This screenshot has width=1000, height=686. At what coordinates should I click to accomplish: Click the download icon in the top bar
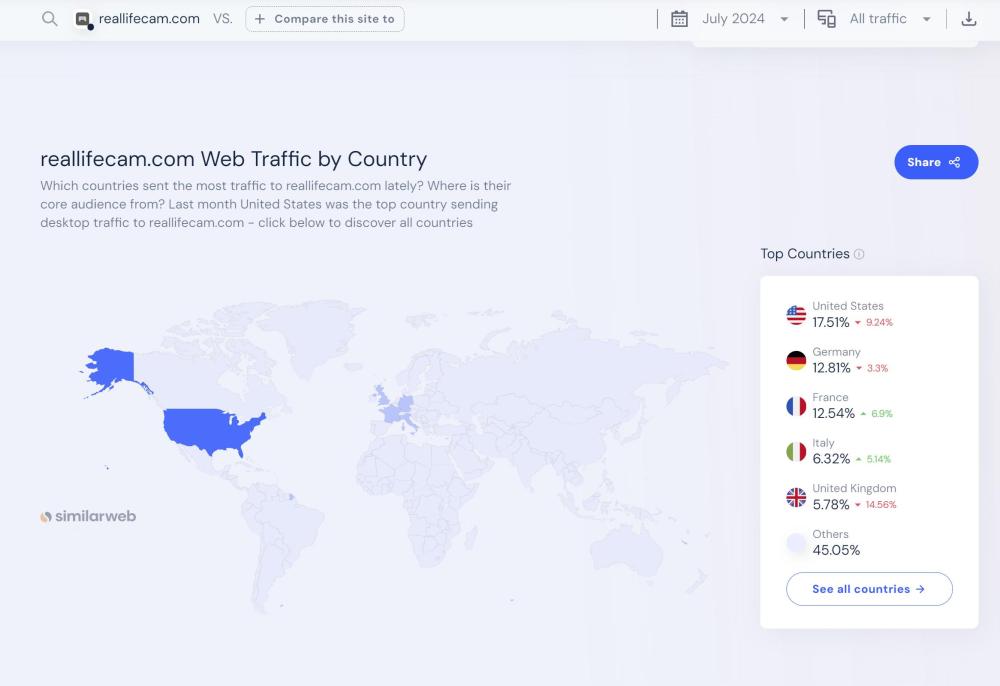pyautogui.click(x=968, y=19)
